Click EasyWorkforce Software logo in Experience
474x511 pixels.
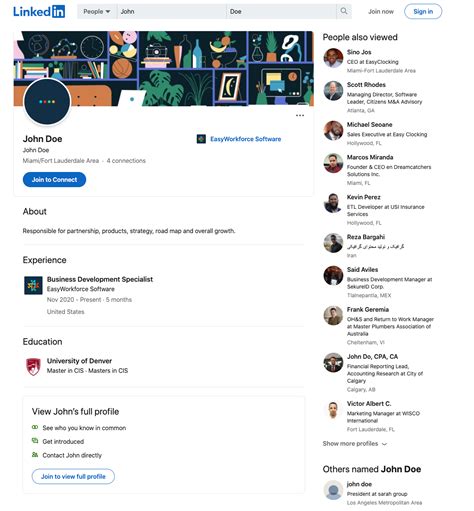pos(33,285)
